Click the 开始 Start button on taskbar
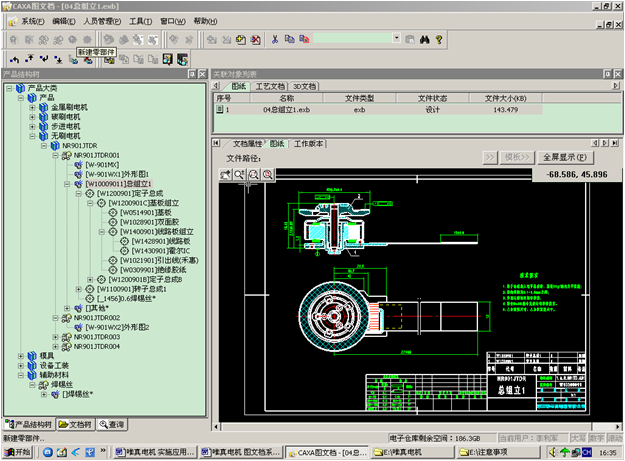 pos(17,452)
